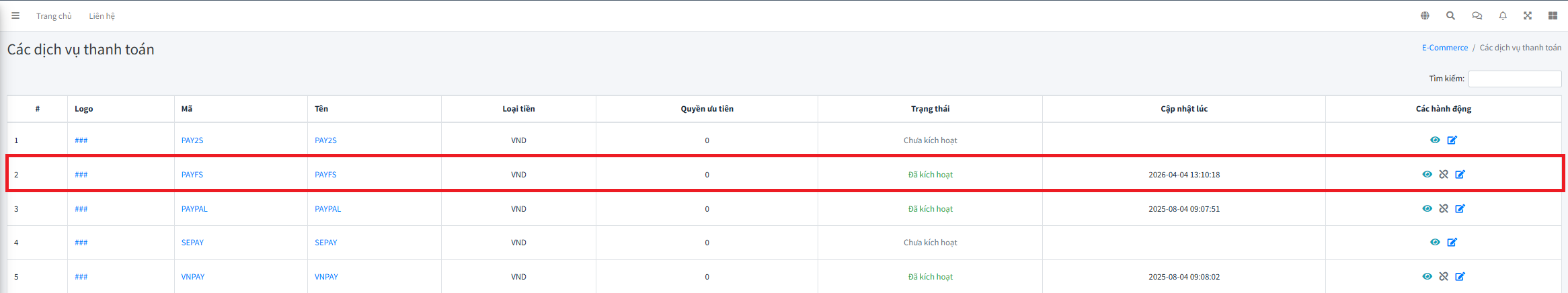View details of VNPAY service

point(1427,277)
